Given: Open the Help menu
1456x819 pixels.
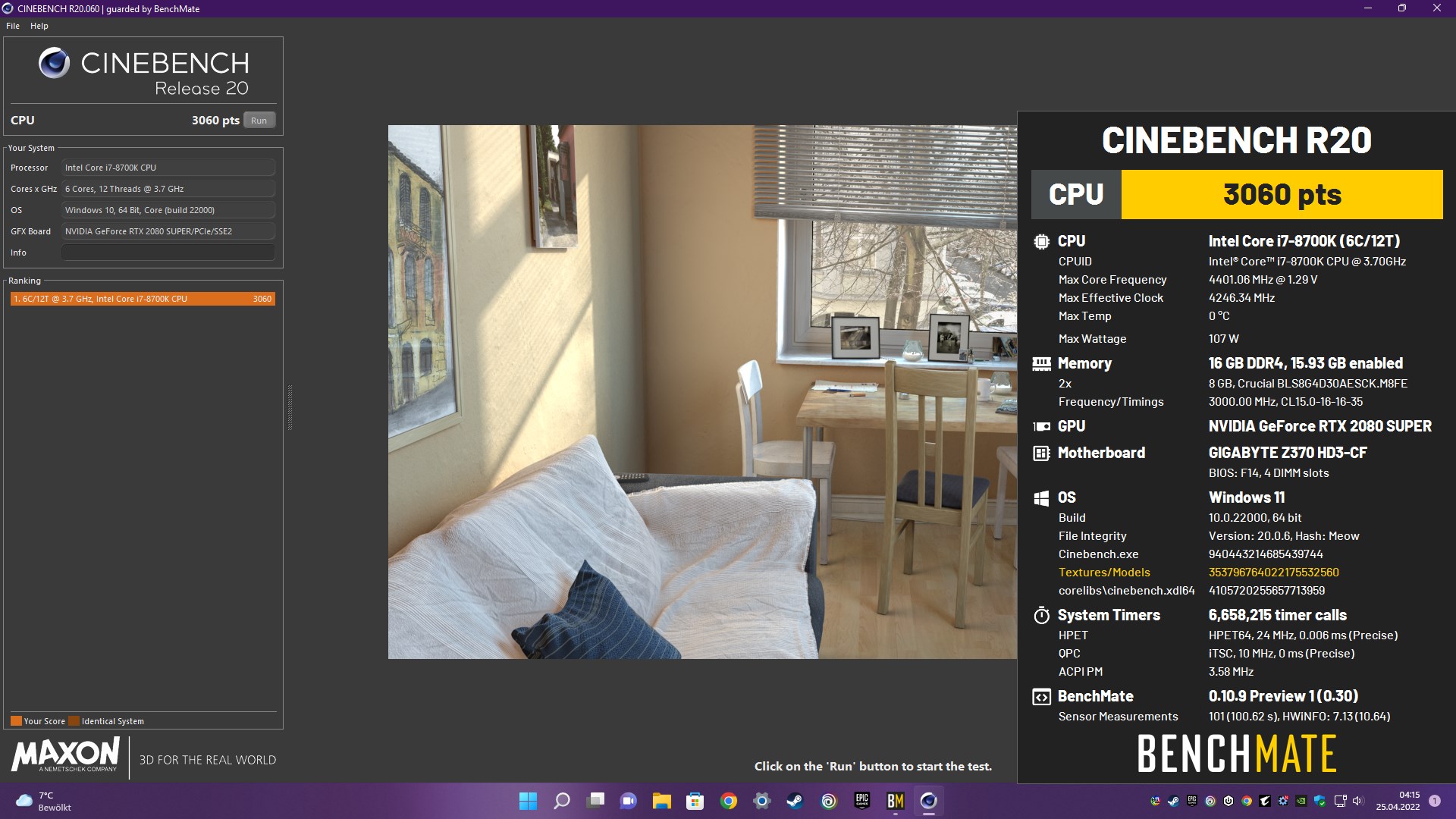Looking at the screenshot, I should 39,26.
